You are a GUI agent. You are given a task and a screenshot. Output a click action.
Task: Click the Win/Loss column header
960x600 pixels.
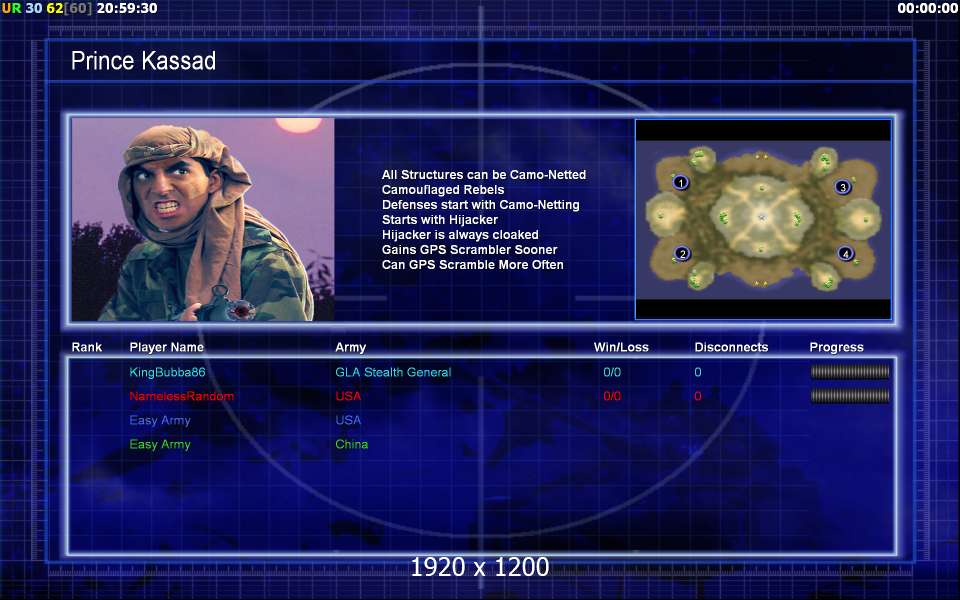[621, 347]
